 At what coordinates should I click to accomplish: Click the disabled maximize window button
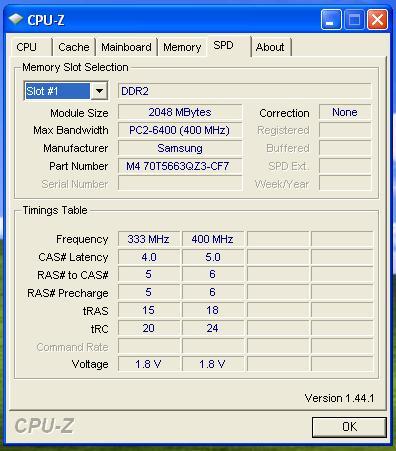click(x=354, y=20)
